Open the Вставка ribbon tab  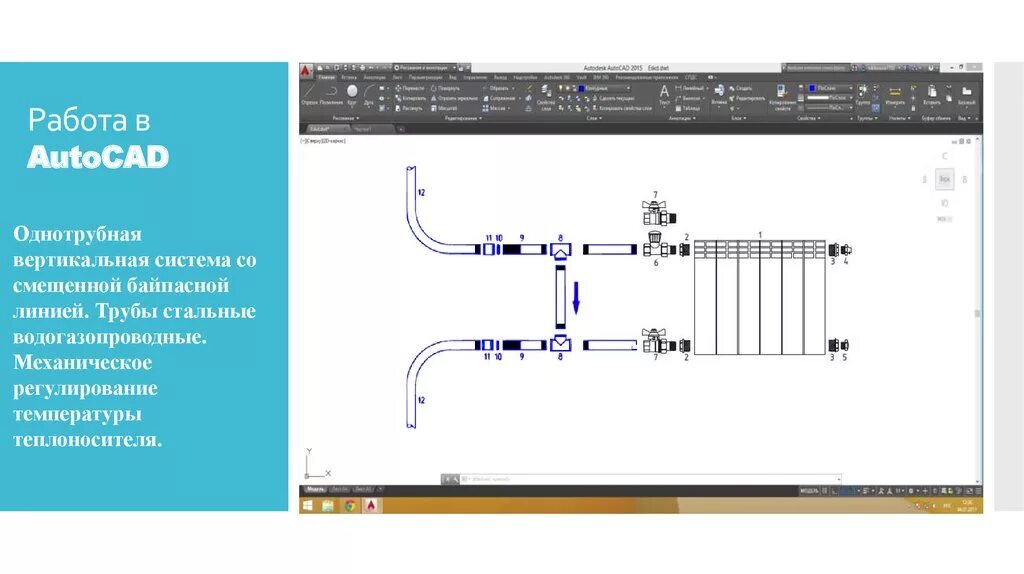coord(349,78)
